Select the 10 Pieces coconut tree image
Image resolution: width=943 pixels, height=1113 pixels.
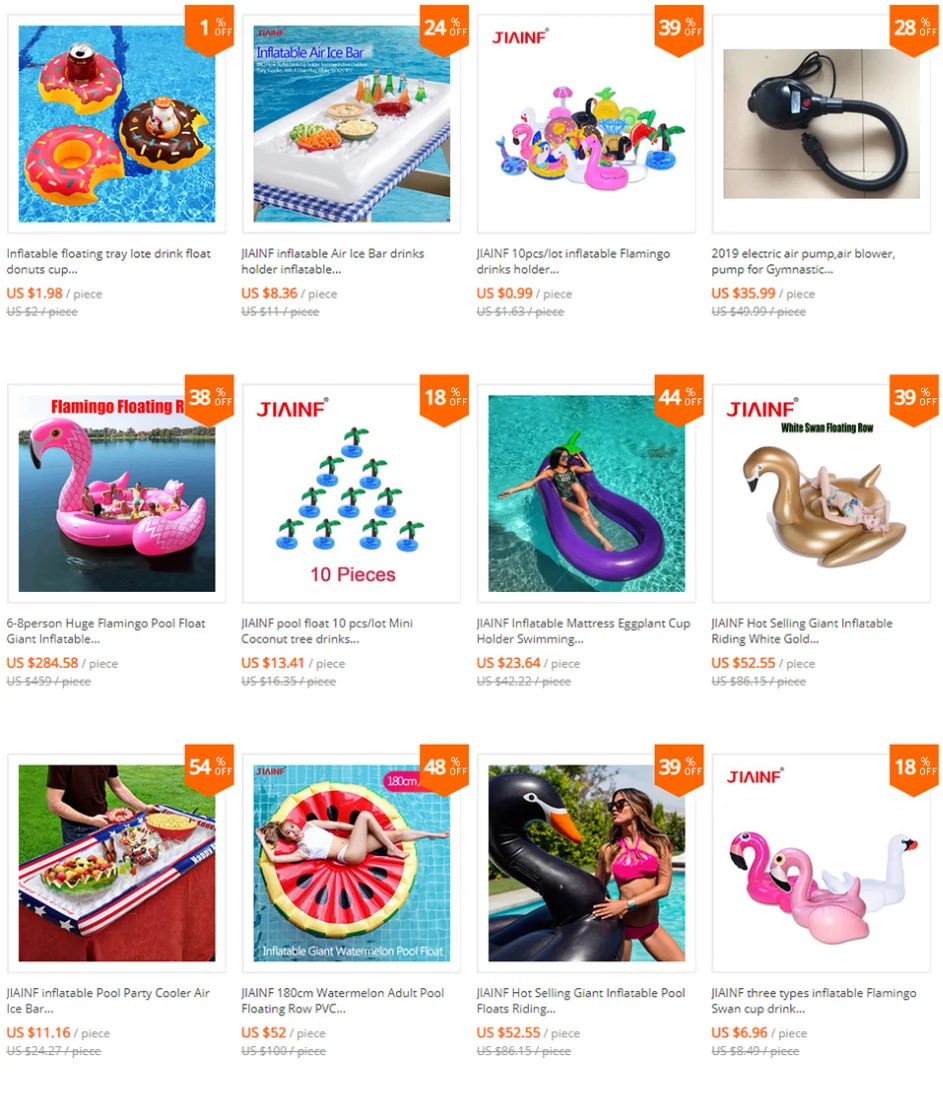pyautogui.click(x=351, y=493)
